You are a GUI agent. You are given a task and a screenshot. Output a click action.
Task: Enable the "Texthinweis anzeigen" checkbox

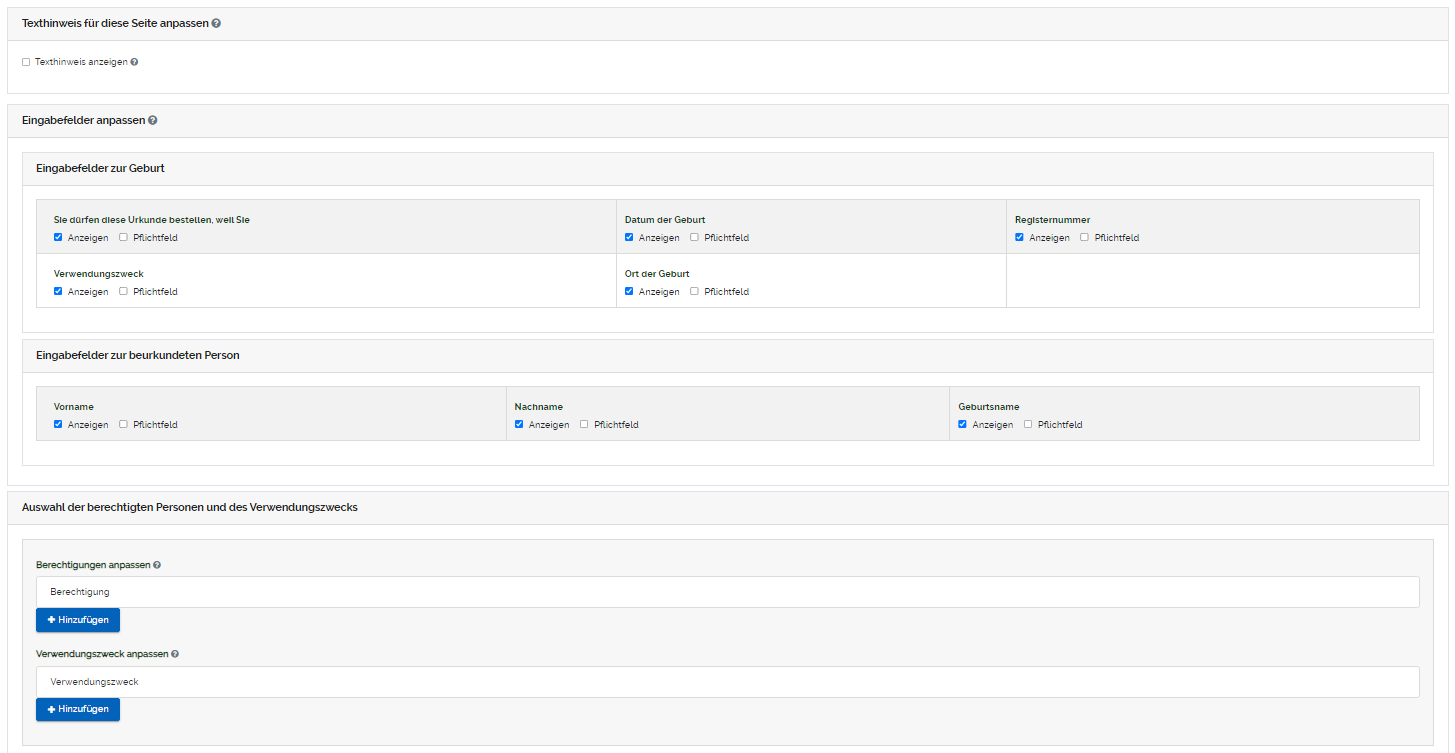pos(25,61)
